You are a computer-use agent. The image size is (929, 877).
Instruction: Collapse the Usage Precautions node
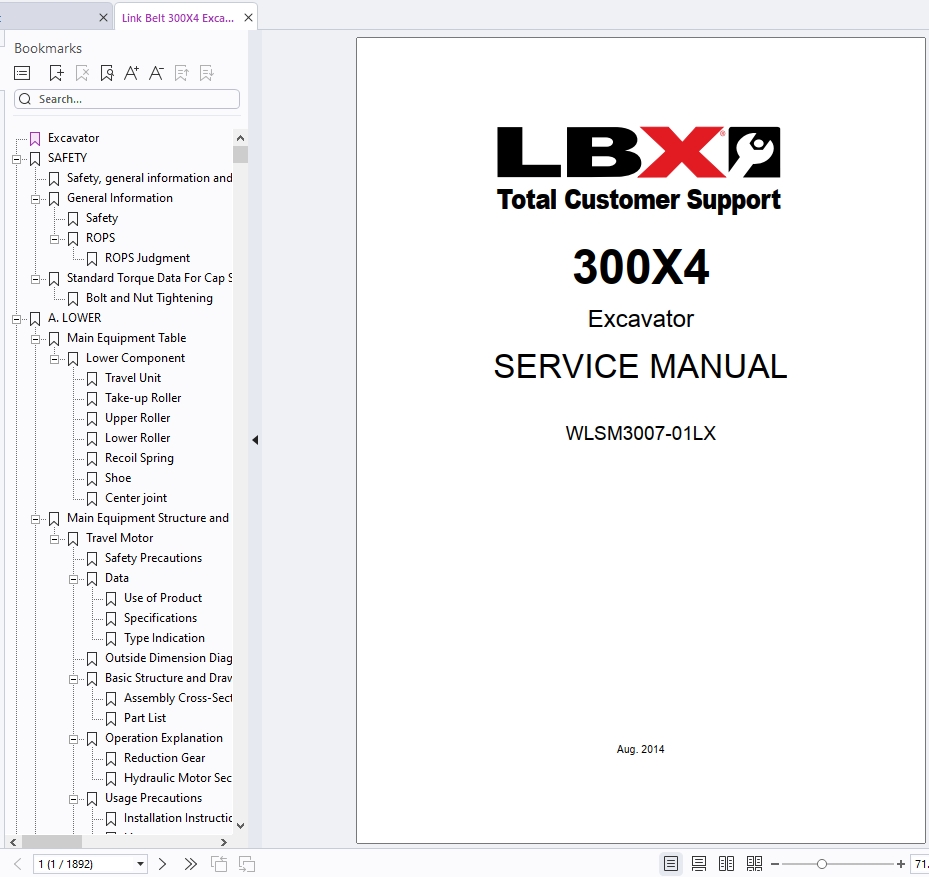73,799
